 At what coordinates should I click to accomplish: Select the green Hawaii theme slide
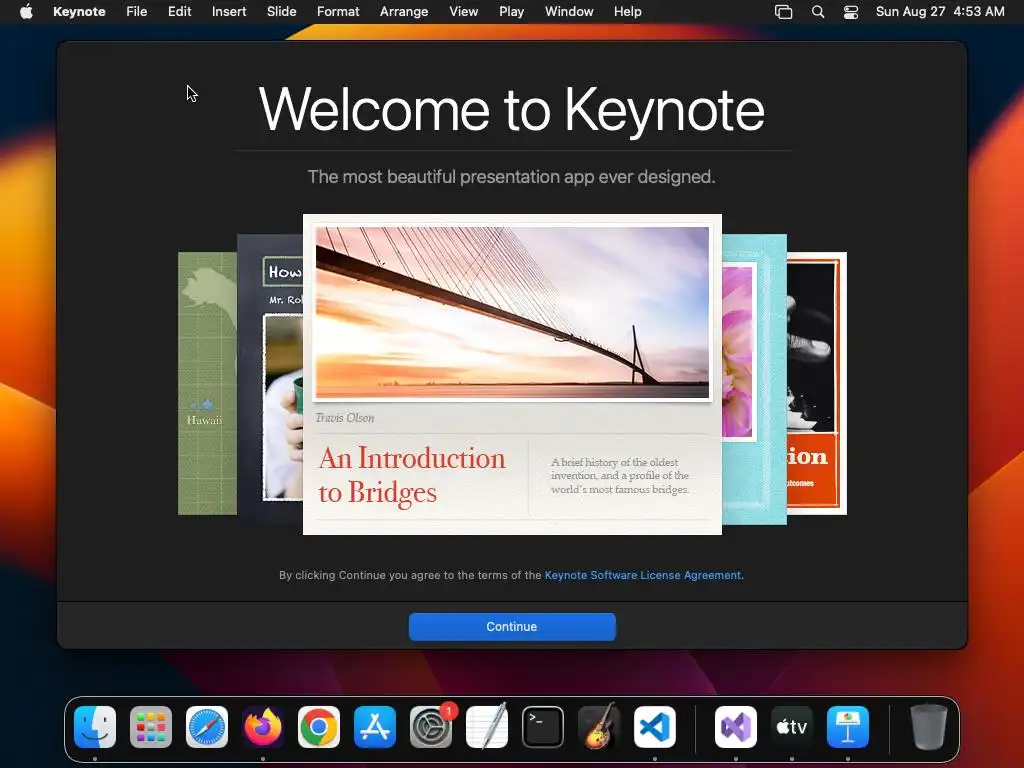207,383
